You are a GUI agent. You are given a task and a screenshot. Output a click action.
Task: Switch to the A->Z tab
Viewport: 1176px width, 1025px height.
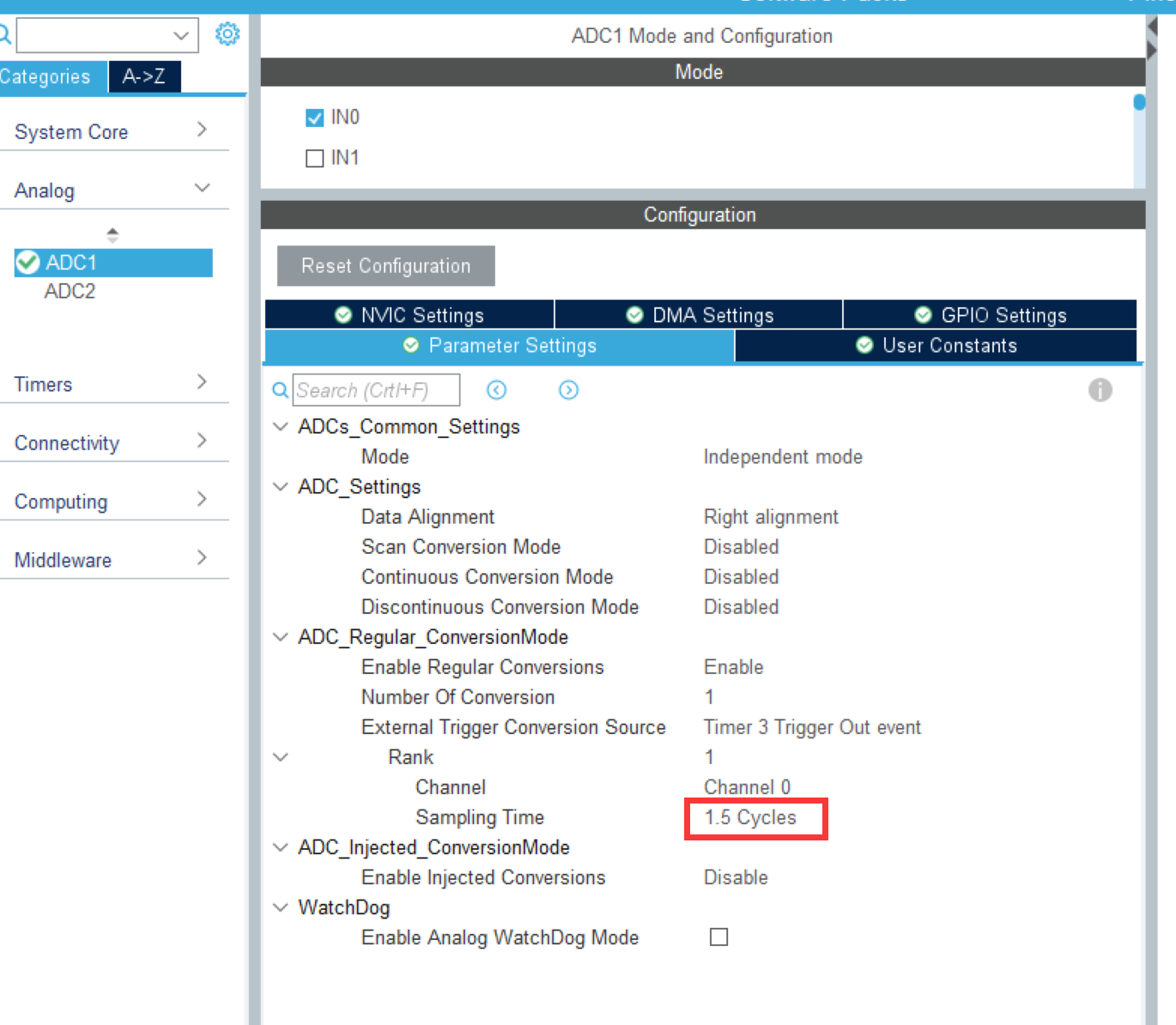[x=144, y=76]
